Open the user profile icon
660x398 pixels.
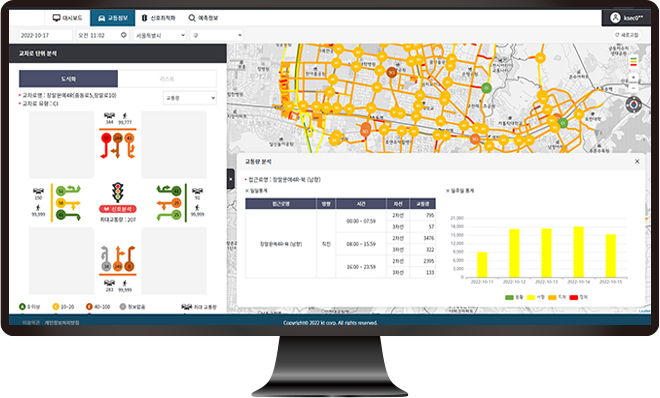[615, 18]
